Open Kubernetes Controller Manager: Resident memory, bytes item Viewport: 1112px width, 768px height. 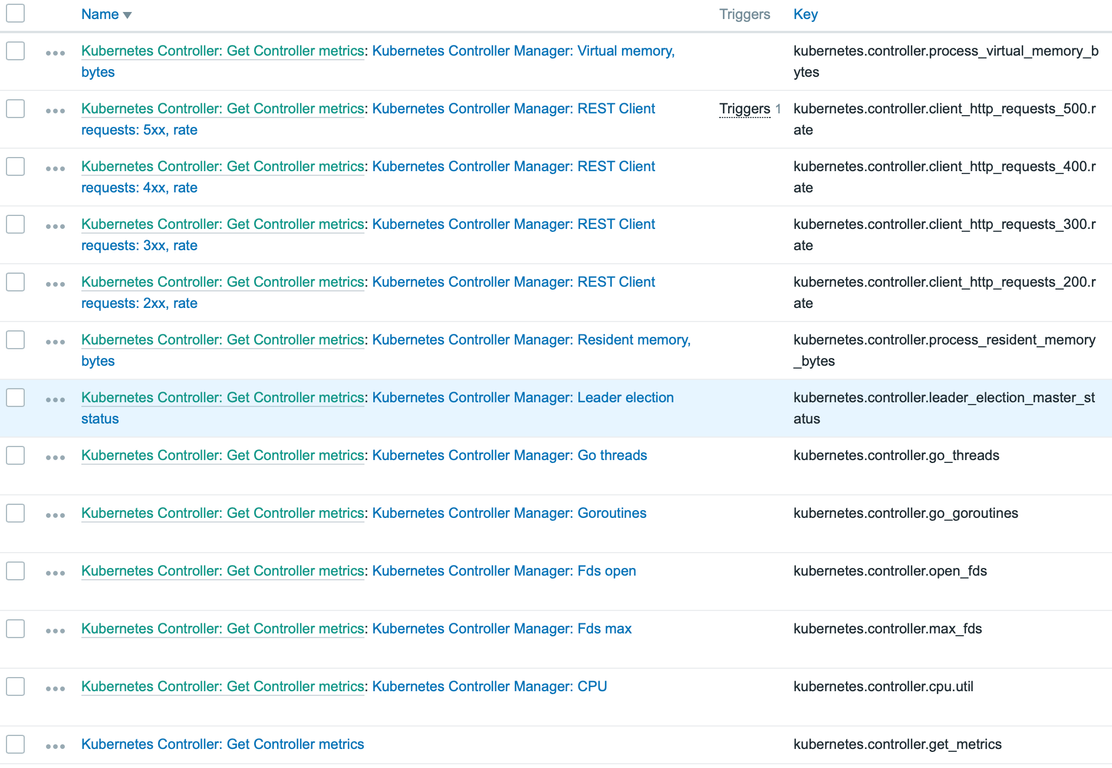click(x=531, y=340)
